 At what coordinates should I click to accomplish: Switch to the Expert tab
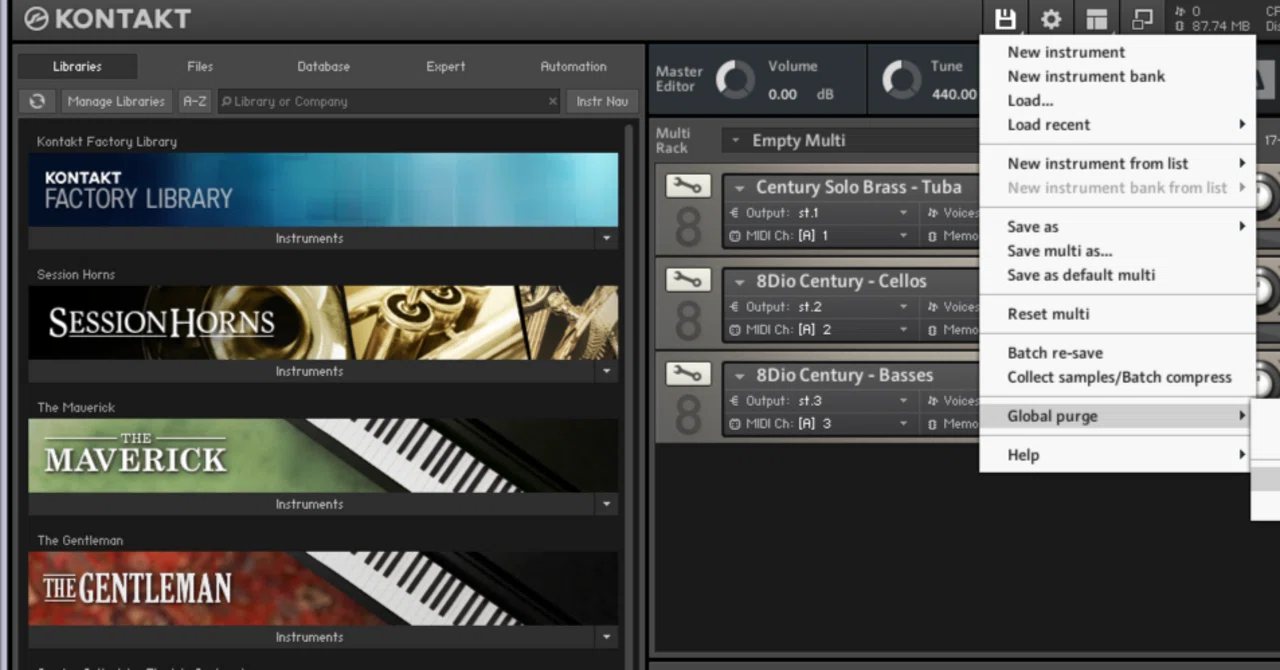(x=446, y=67)
